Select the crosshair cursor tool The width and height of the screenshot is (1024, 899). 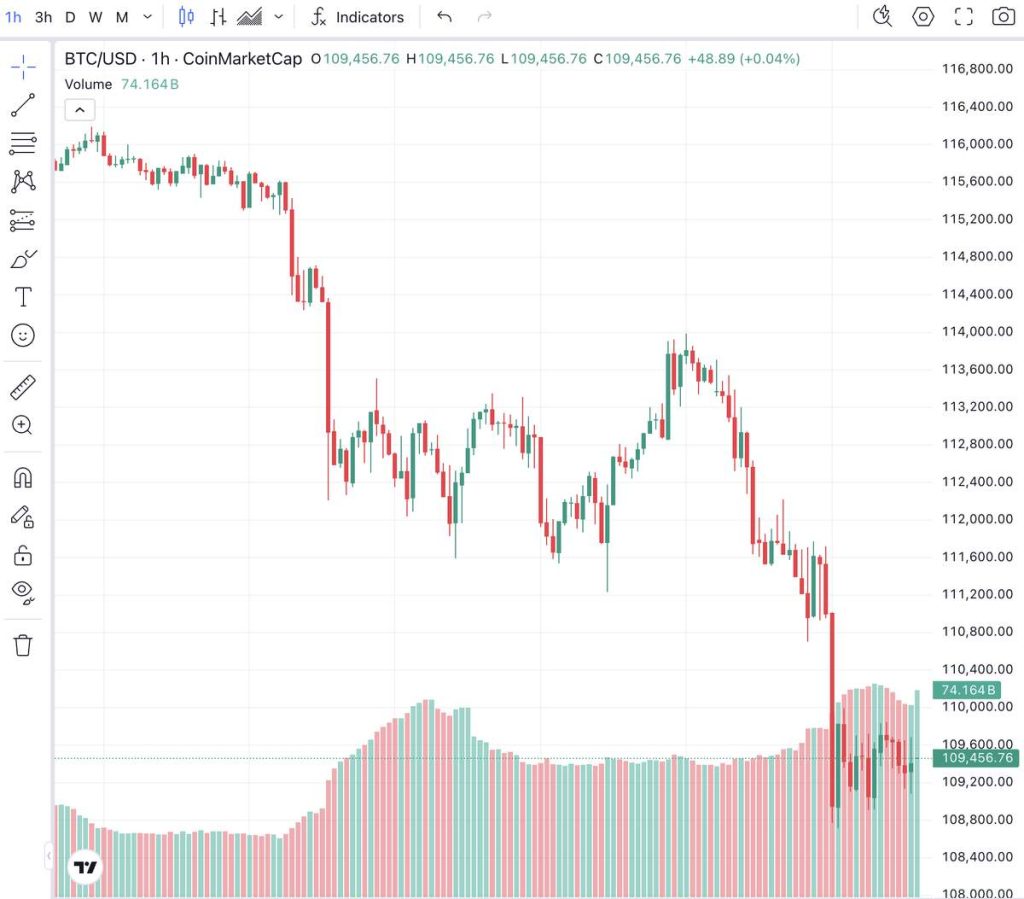tap(22, 68)
